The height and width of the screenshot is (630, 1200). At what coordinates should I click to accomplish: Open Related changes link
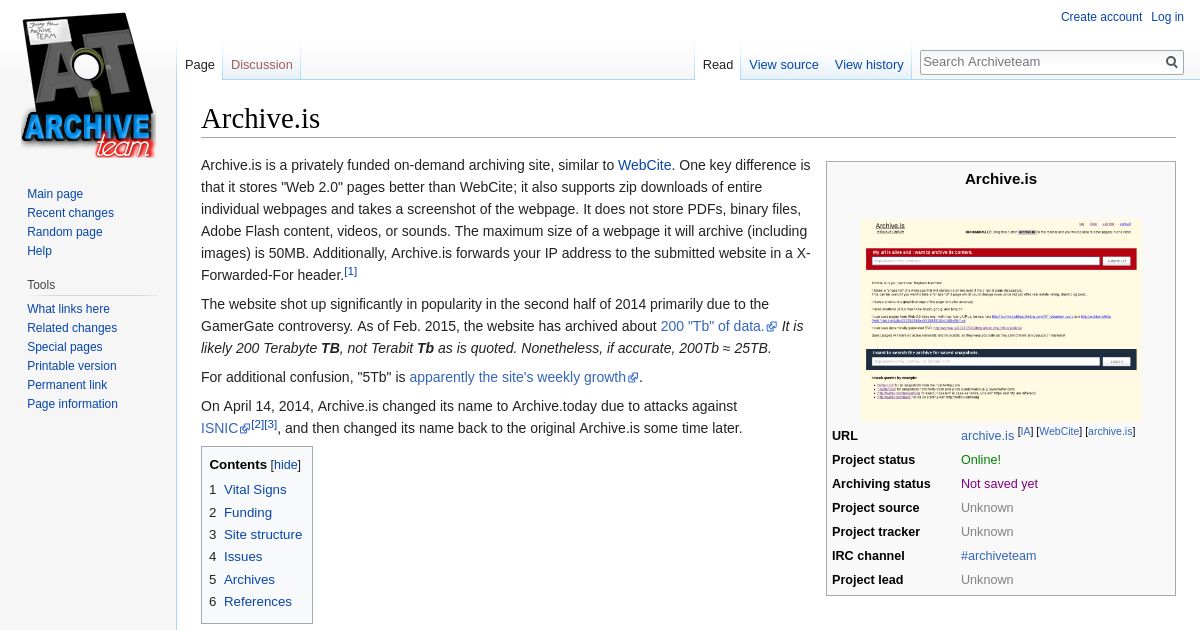point(72,328)
